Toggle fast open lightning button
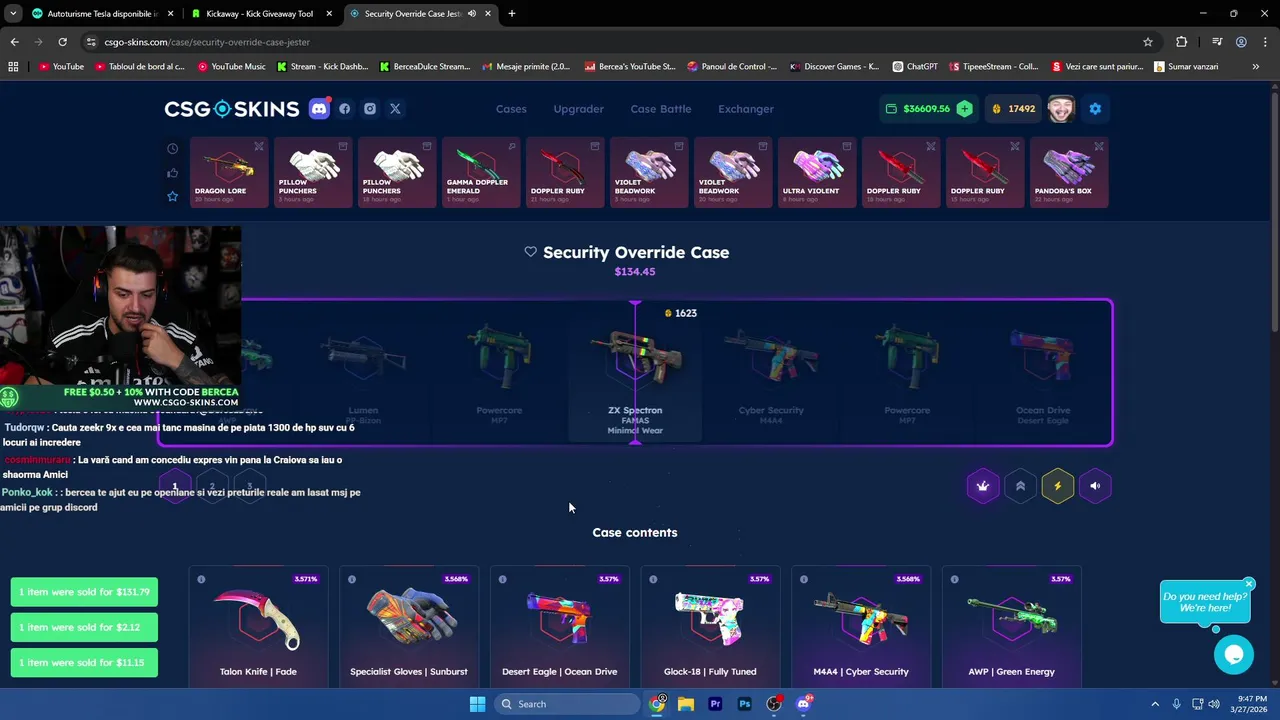1280x720 pixels. (x=1057, y=486)
